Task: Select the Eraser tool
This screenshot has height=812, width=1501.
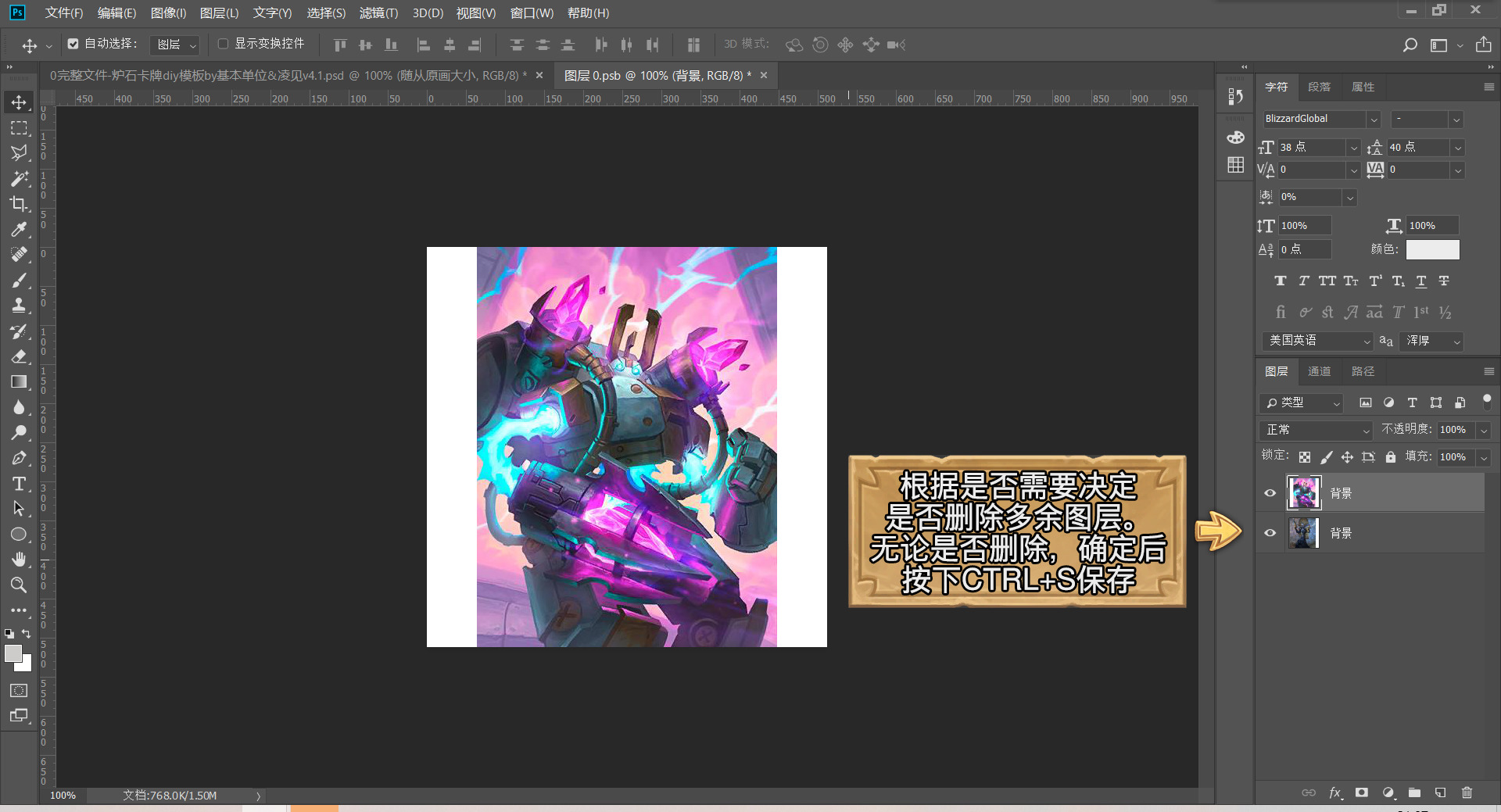Action: [19, 356]
